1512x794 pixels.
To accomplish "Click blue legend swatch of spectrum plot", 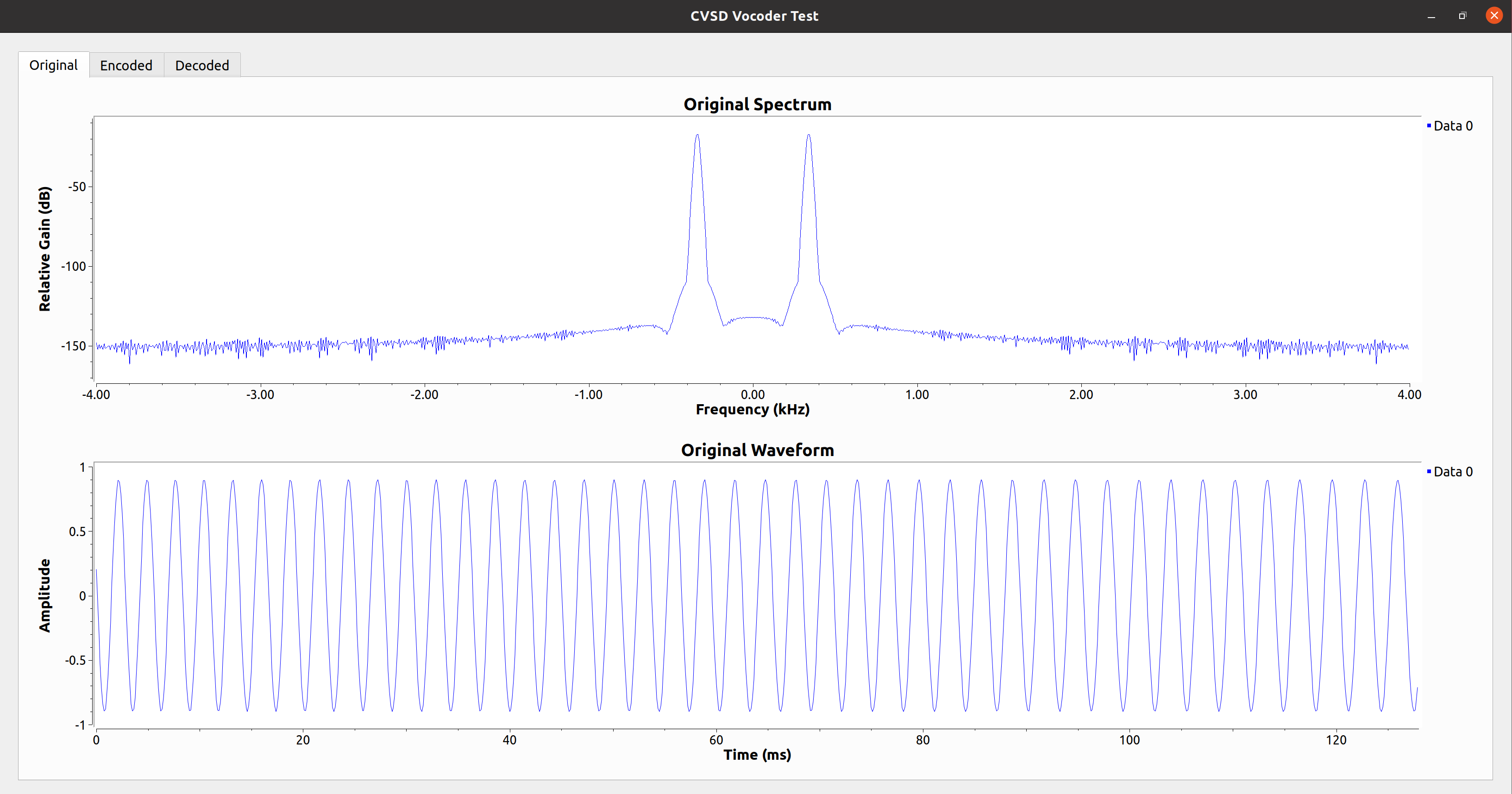I will 1429,125.
